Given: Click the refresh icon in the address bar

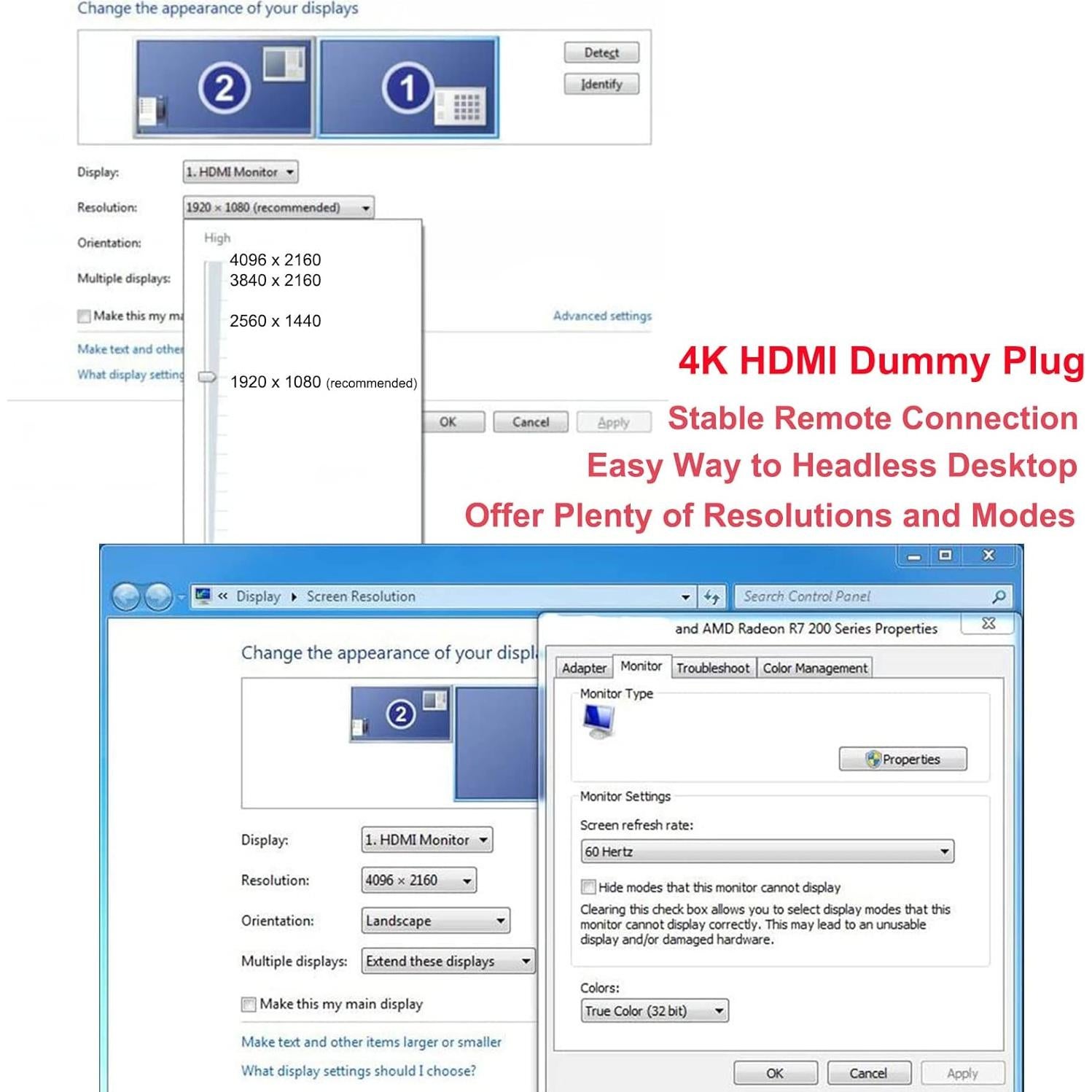Looking at the screenshot, I should [x=713, y=596].
